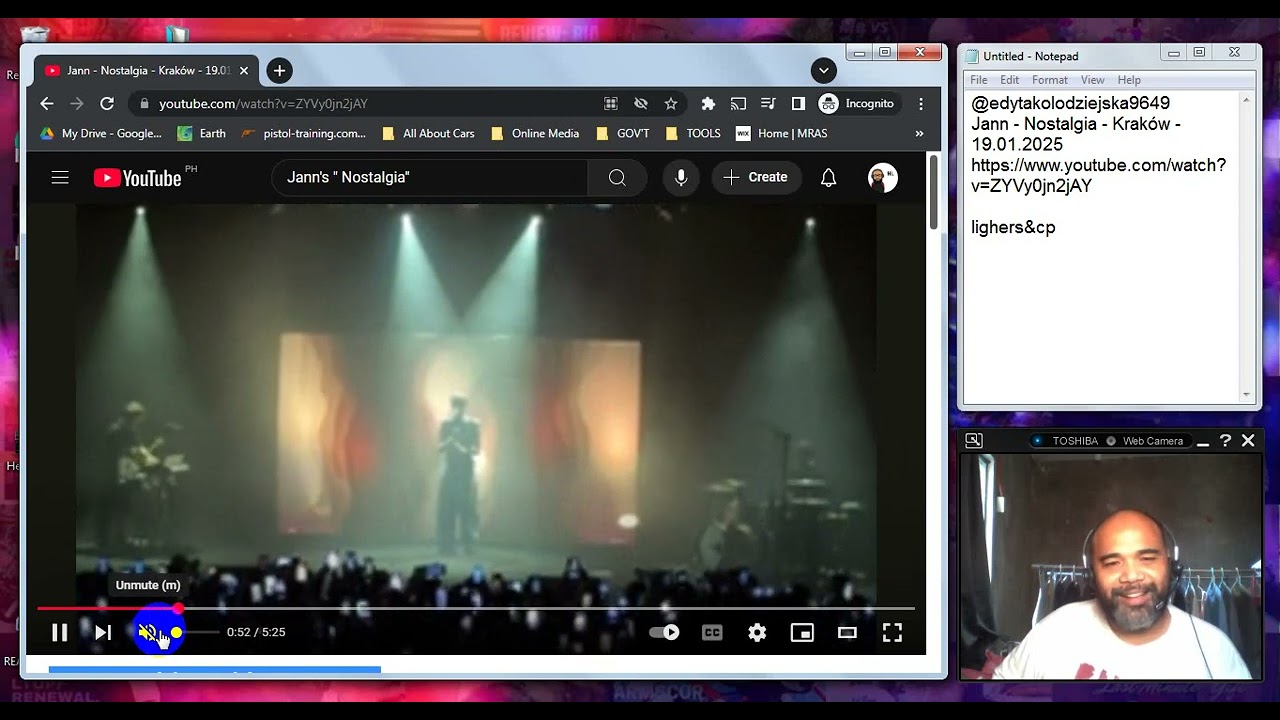Open a new Chrome tab
The height and width of the screenshot is (720, 1280).
coord(279,70)
